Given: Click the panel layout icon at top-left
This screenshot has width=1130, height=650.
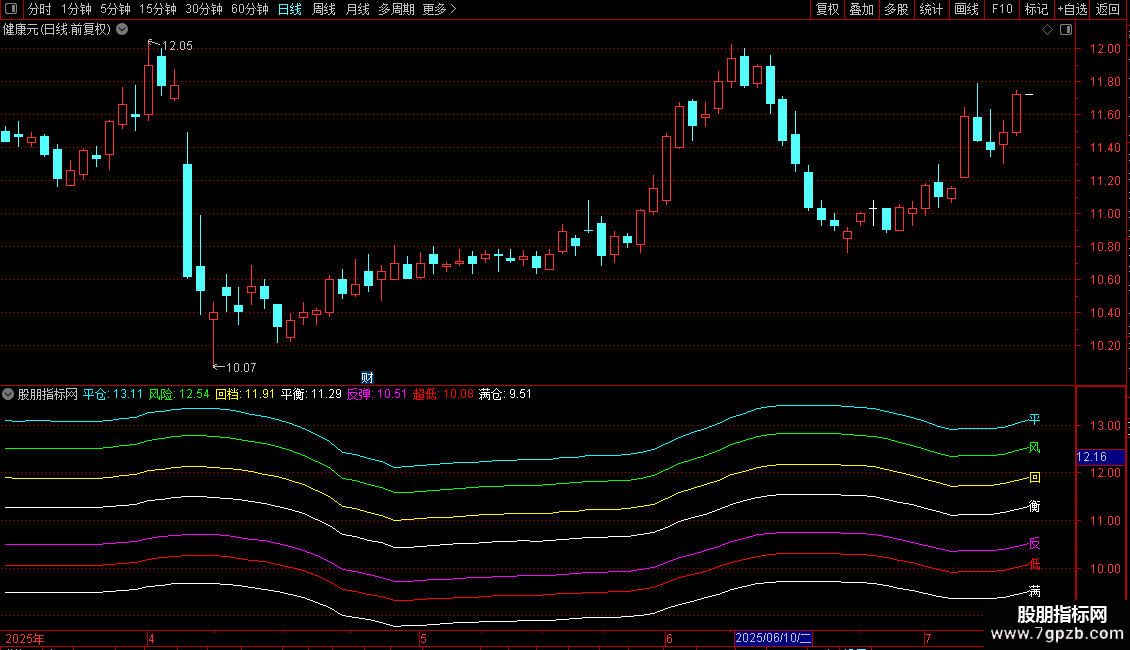Looking at the screenshot, I should tap(11, 9).
